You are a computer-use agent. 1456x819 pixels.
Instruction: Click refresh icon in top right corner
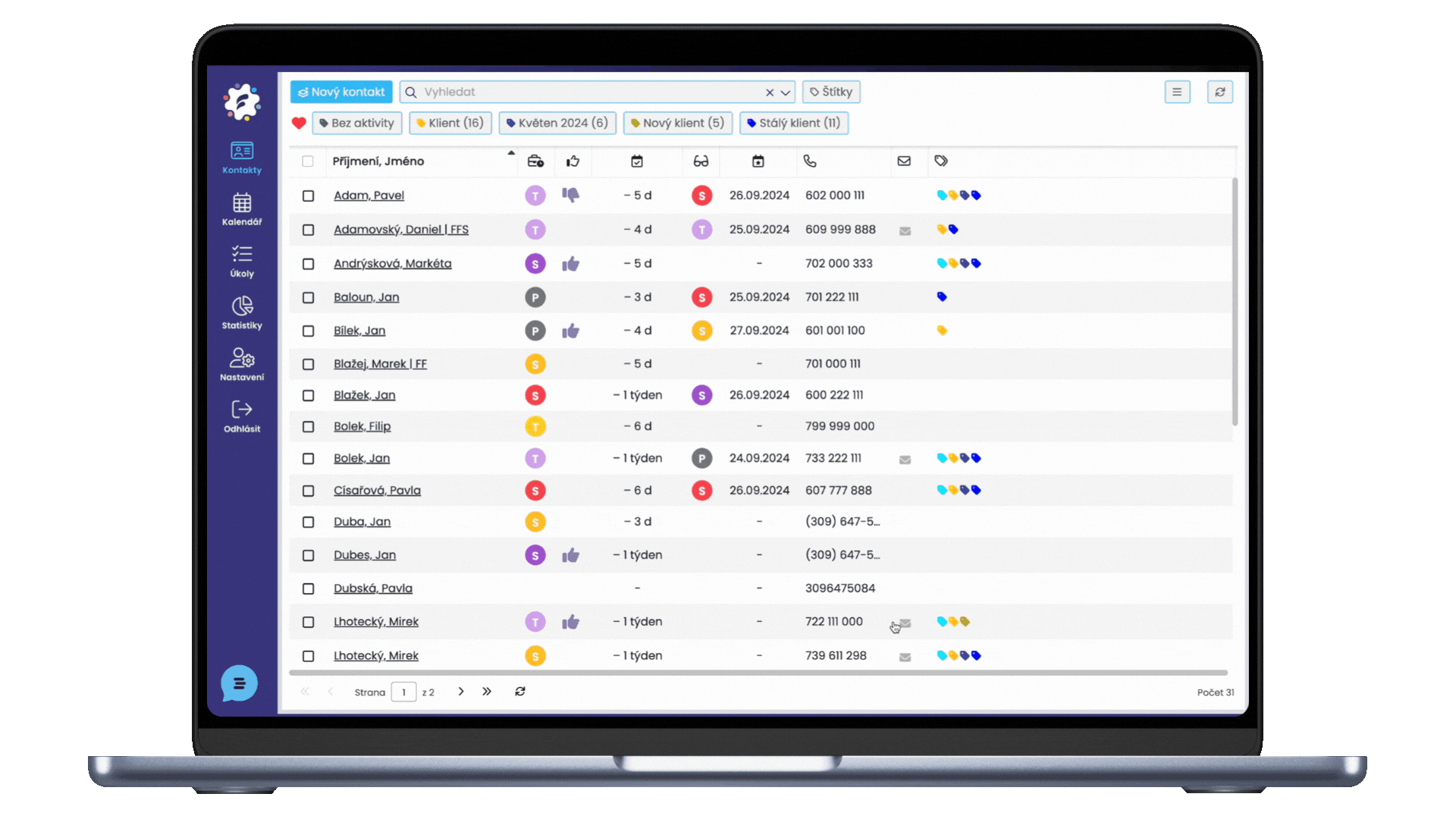tap(1219, 92)
